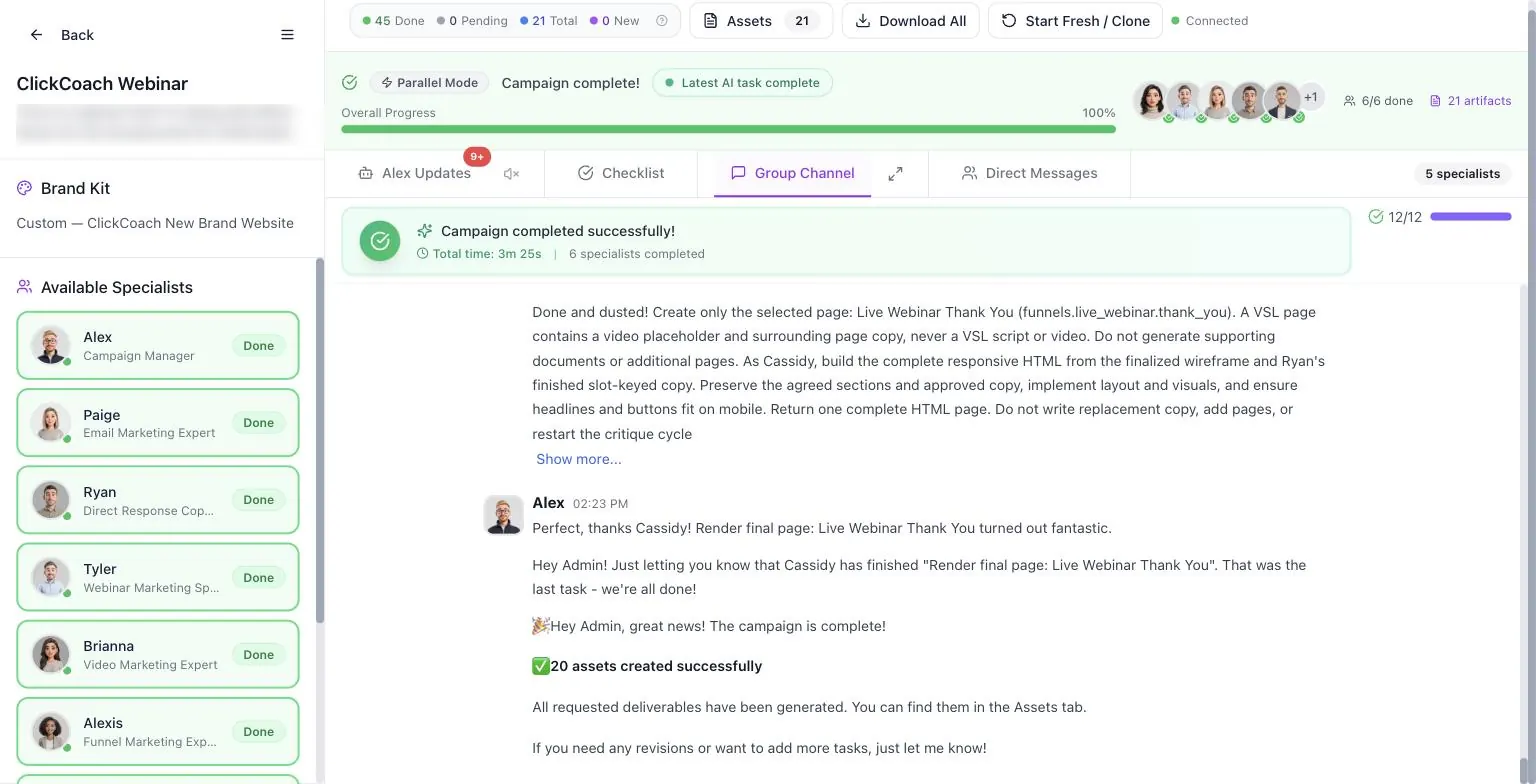This screenshot has height=784, width=1536.
Task: Click the Back label in sidebar
Action: [x=77, y=35]
